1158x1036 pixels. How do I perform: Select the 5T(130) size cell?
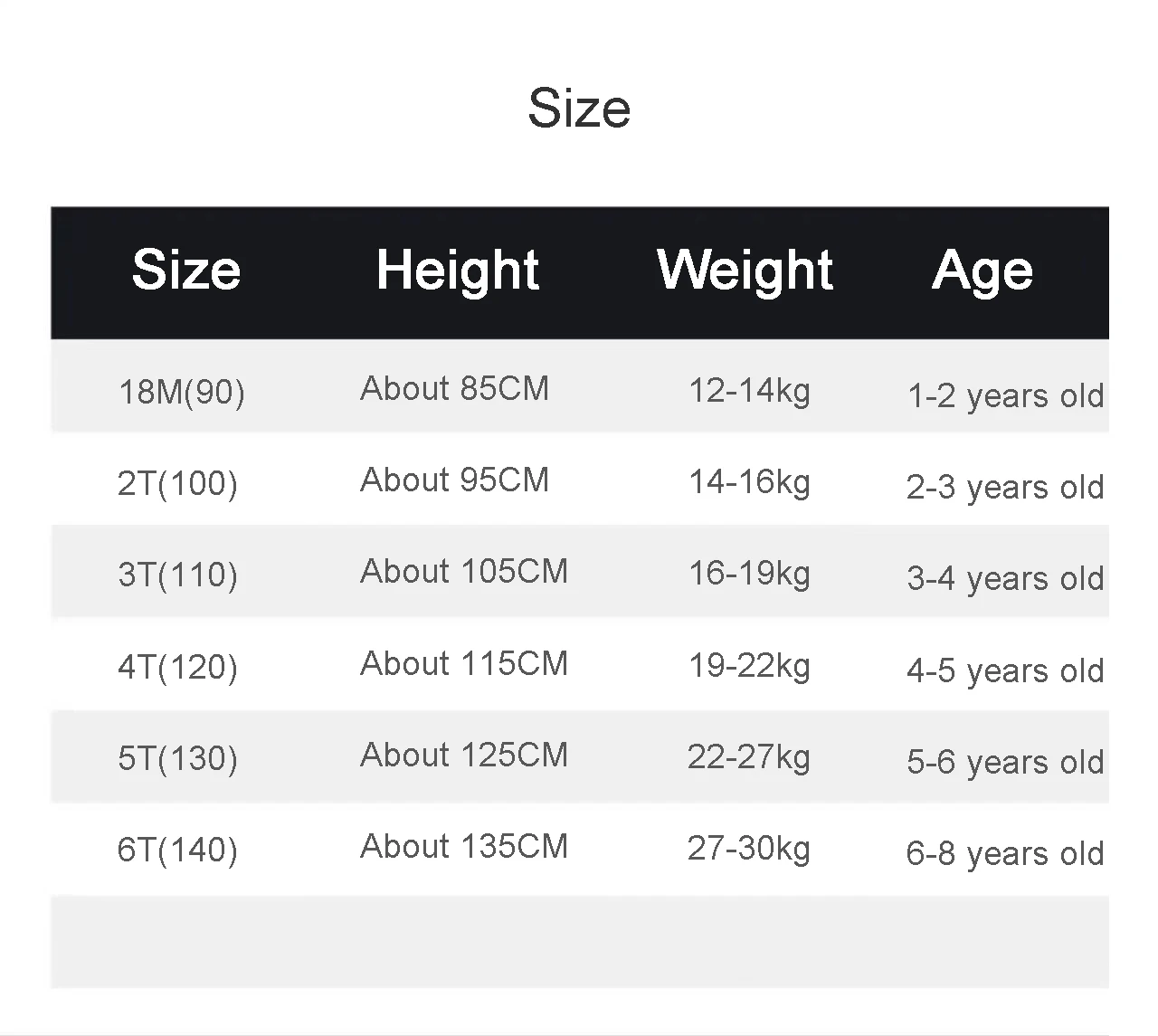pyautogui.click(x=177, y=758)
